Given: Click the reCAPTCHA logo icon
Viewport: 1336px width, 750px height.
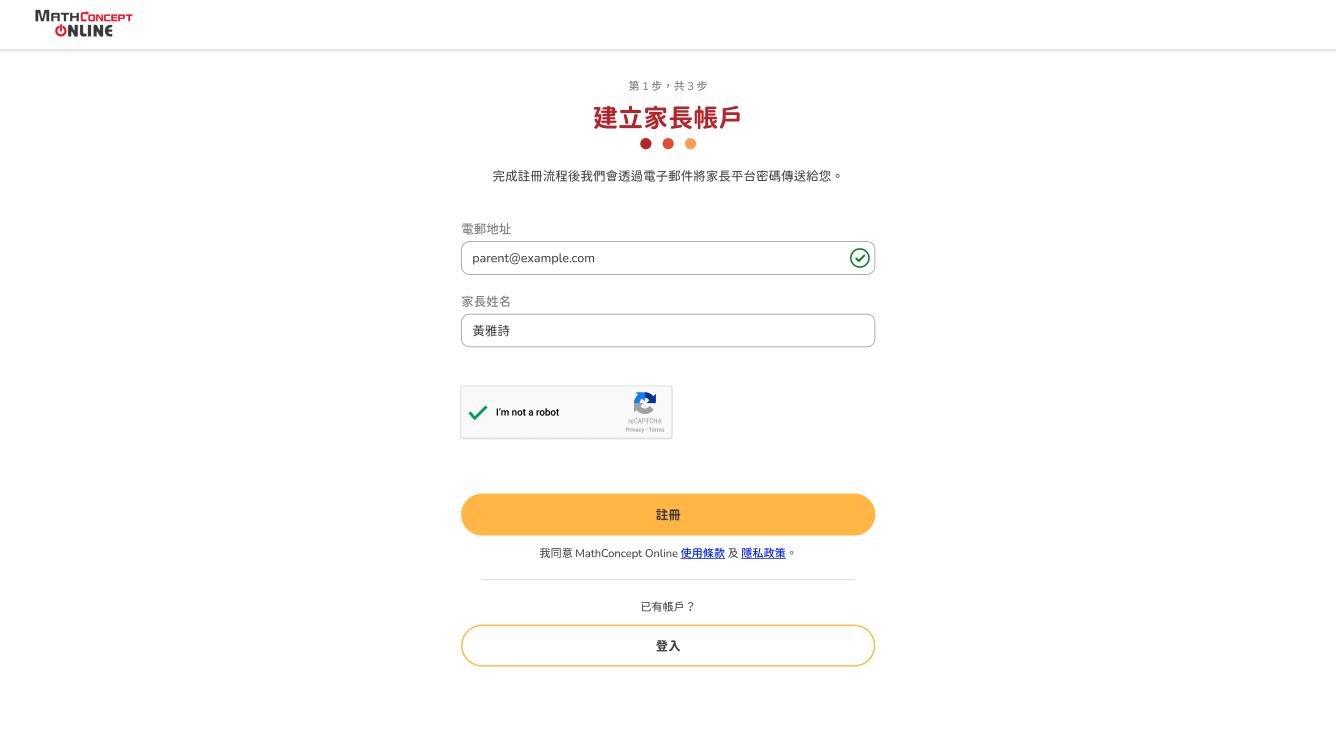Looking at the screenshot, I should tap(645, 403).
